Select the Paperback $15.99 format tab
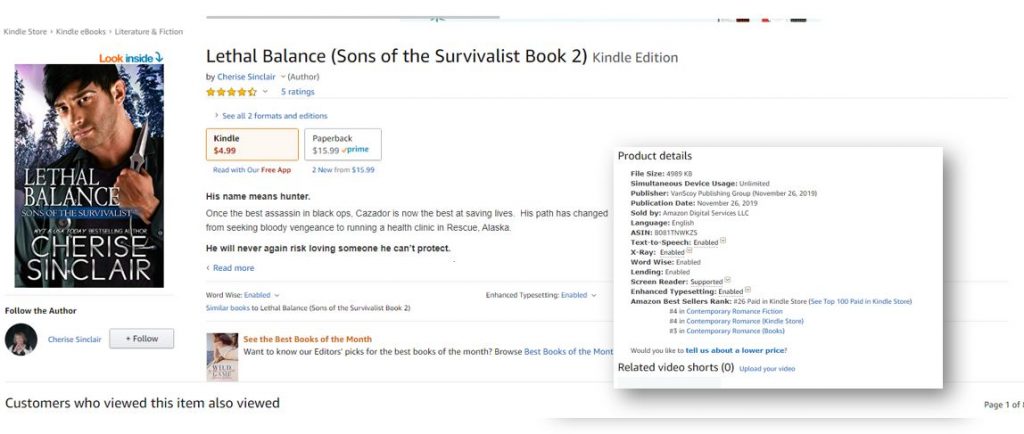 tap(342, 144)
